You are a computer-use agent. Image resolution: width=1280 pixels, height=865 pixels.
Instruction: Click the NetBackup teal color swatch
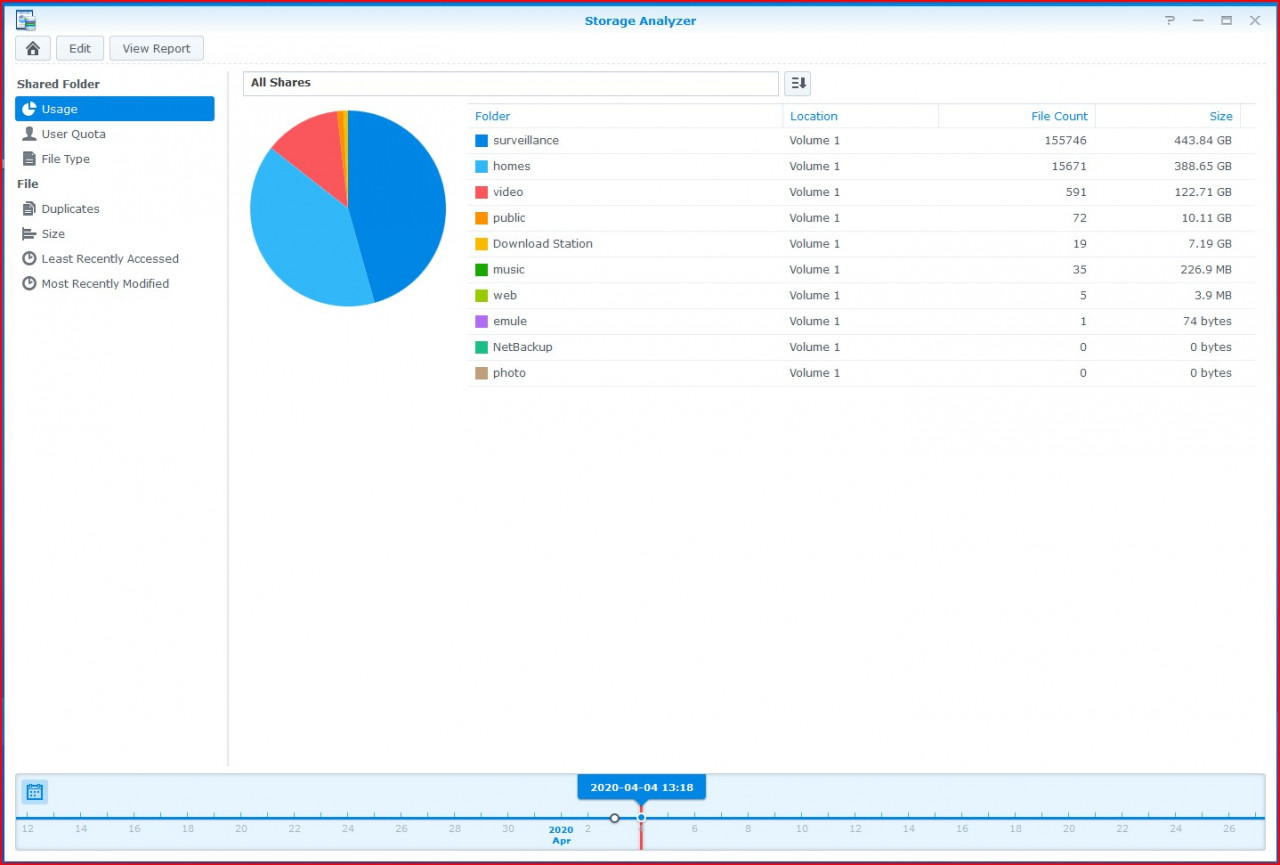(x=481, y=347)
